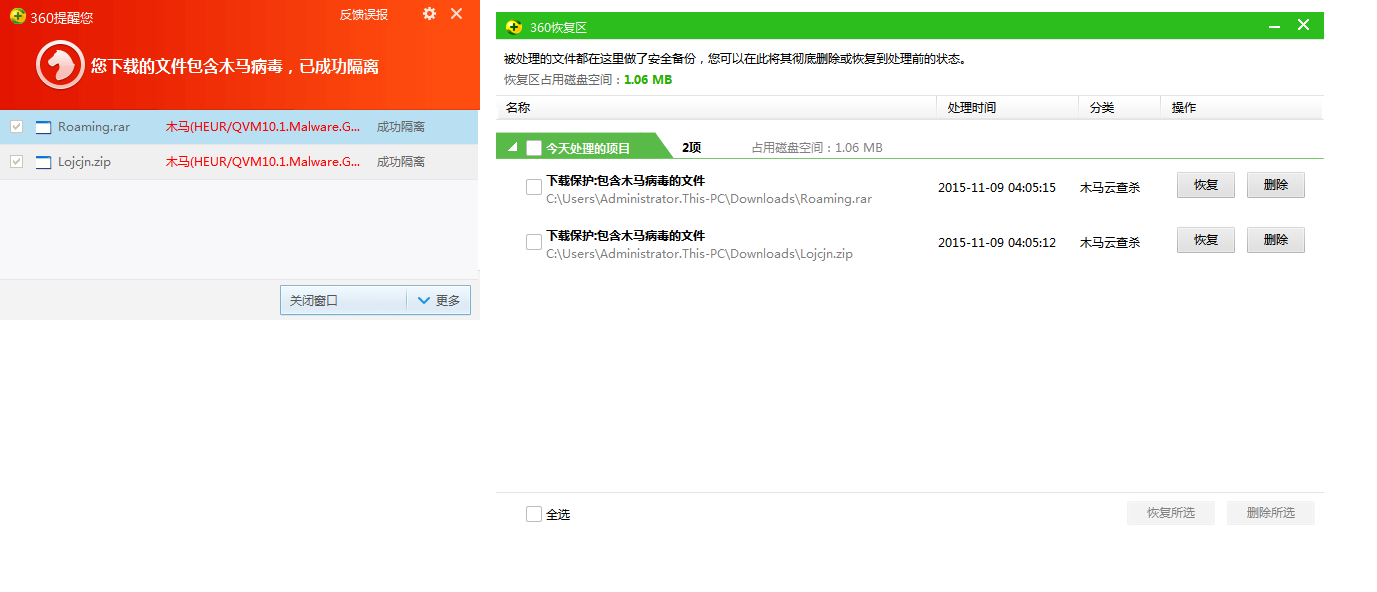Image resolution: width=1377 pixels, height=592 pixels.
Task: Click the path C:\...\Downloads\Roaming.rar
Action: click(x=709, y=199)
